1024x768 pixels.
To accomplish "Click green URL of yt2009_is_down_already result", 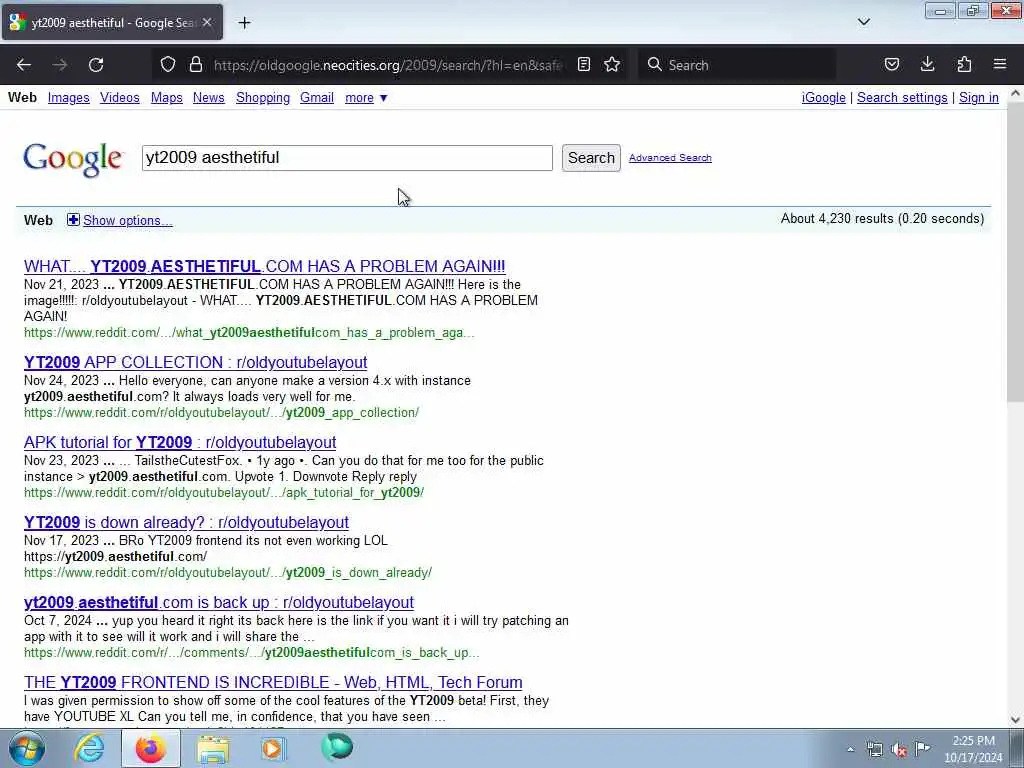I will pos(228,573).
